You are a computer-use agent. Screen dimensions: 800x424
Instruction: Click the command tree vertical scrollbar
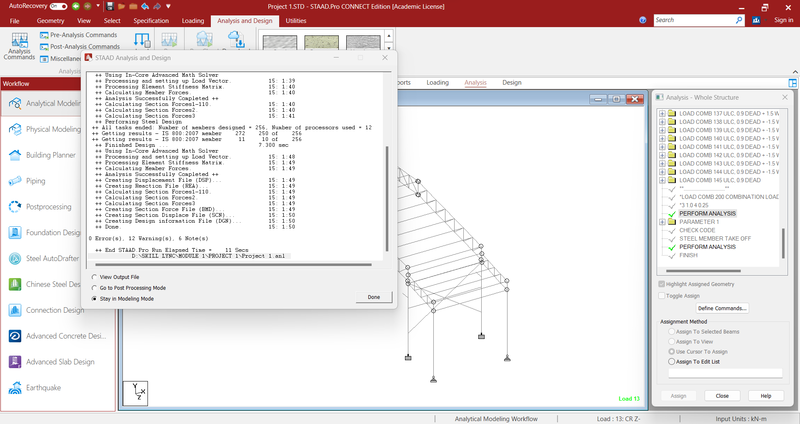pos(783,244)
